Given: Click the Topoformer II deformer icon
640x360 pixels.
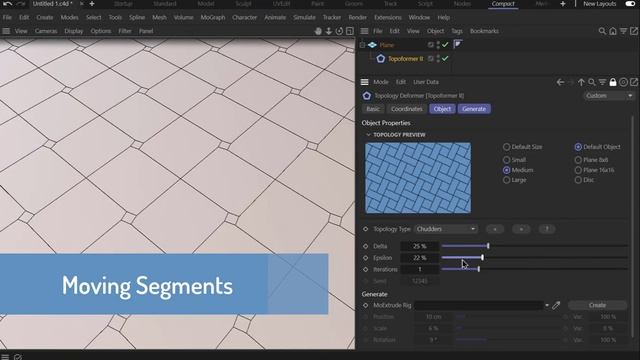Looking at the screenshot, I should click(x=381, y=59).
